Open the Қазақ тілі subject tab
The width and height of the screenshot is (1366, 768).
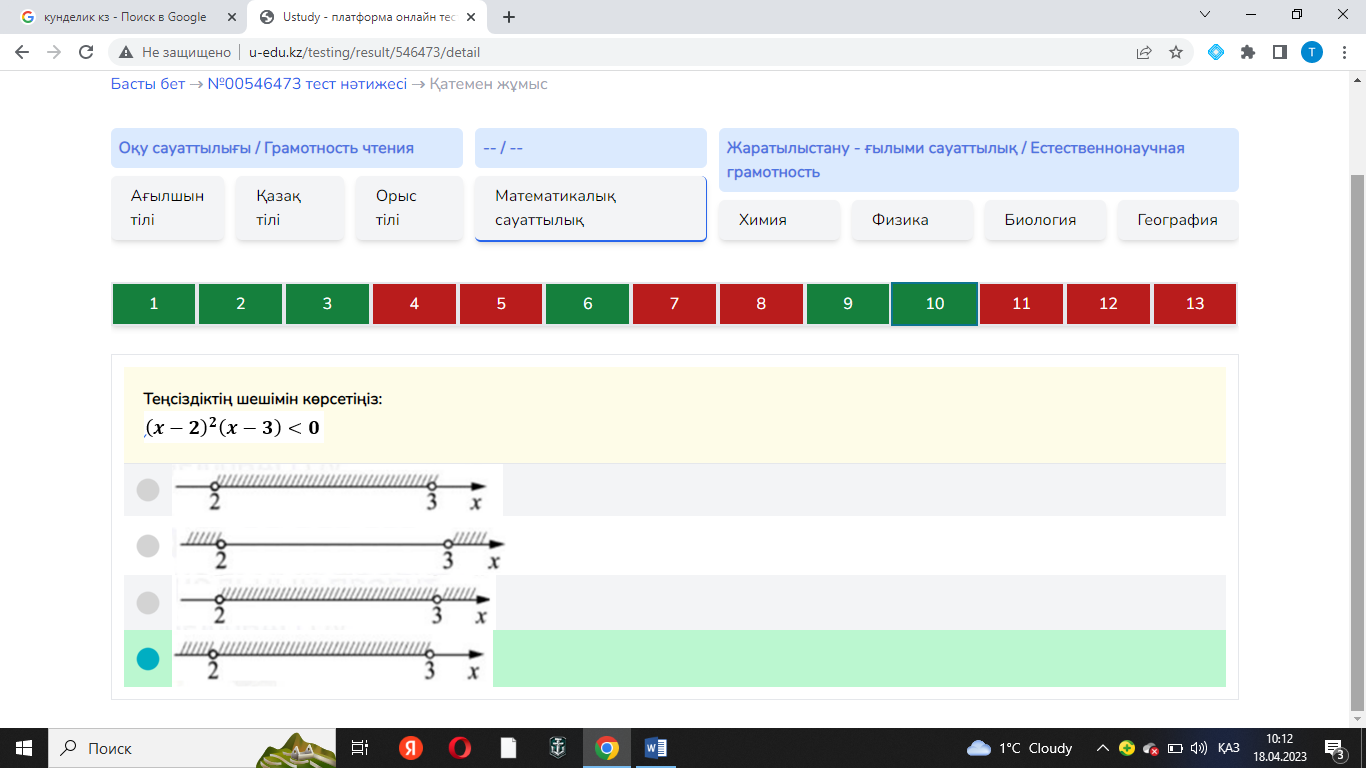[x=290, y=208]
